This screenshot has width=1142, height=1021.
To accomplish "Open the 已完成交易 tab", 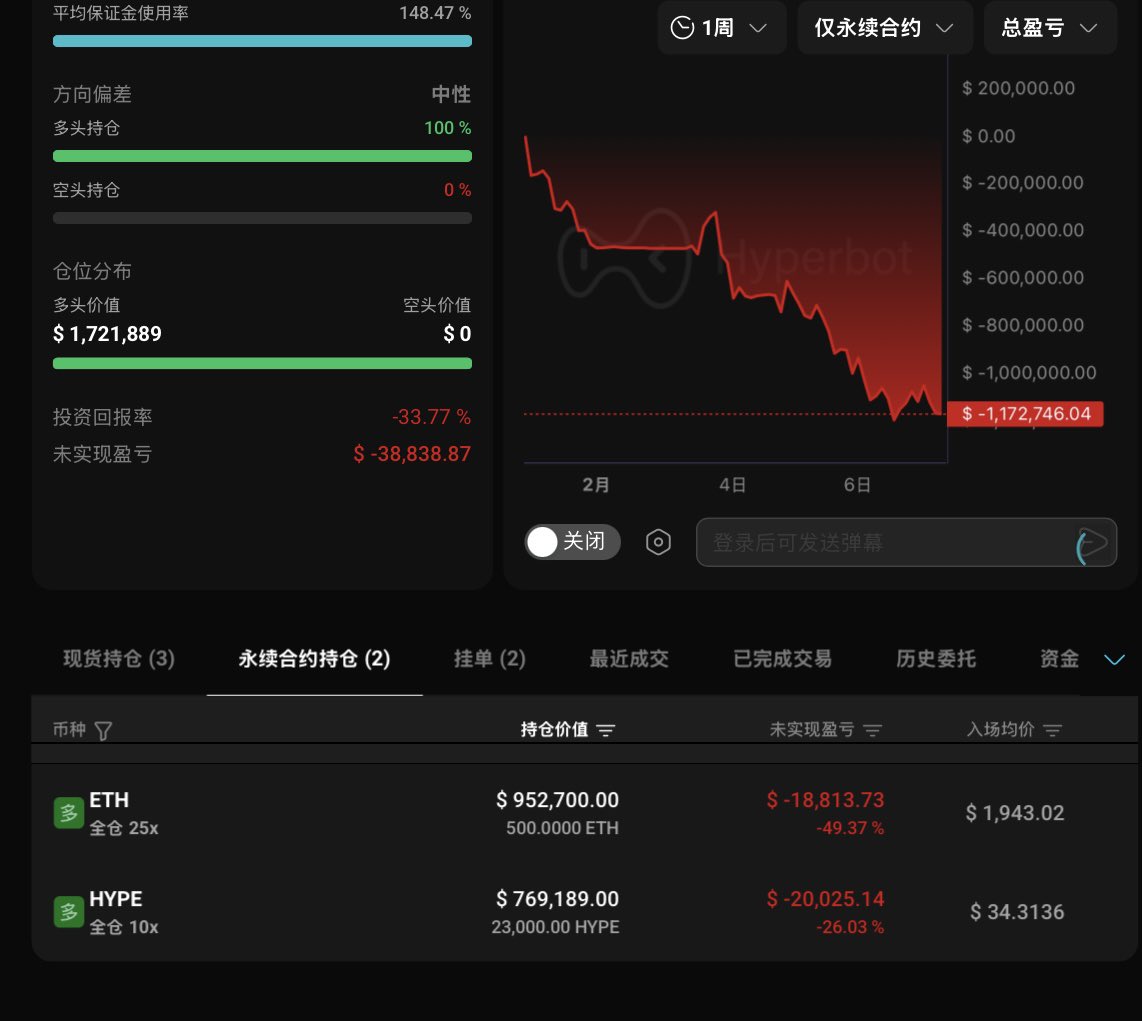I will (x=782, y=659).
